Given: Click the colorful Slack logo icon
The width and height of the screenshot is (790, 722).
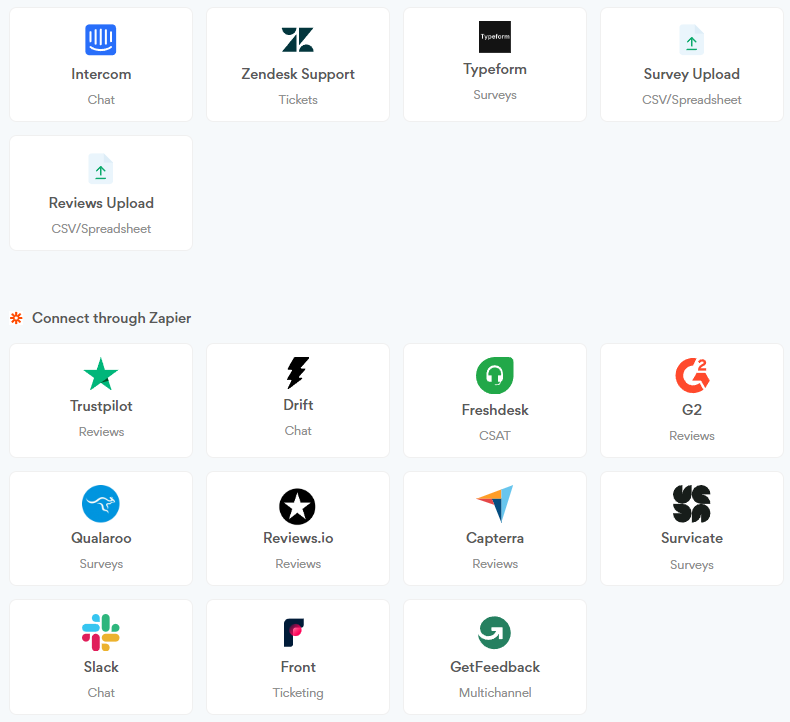Looking at the screenshot, I should 101,632.
